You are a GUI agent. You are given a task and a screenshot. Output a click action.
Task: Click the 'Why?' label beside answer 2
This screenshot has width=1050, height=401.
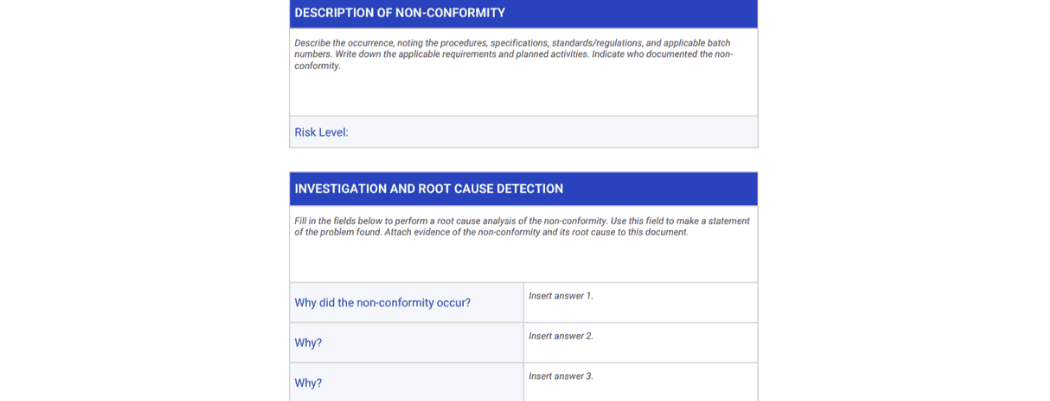click(x=308, y=343)
